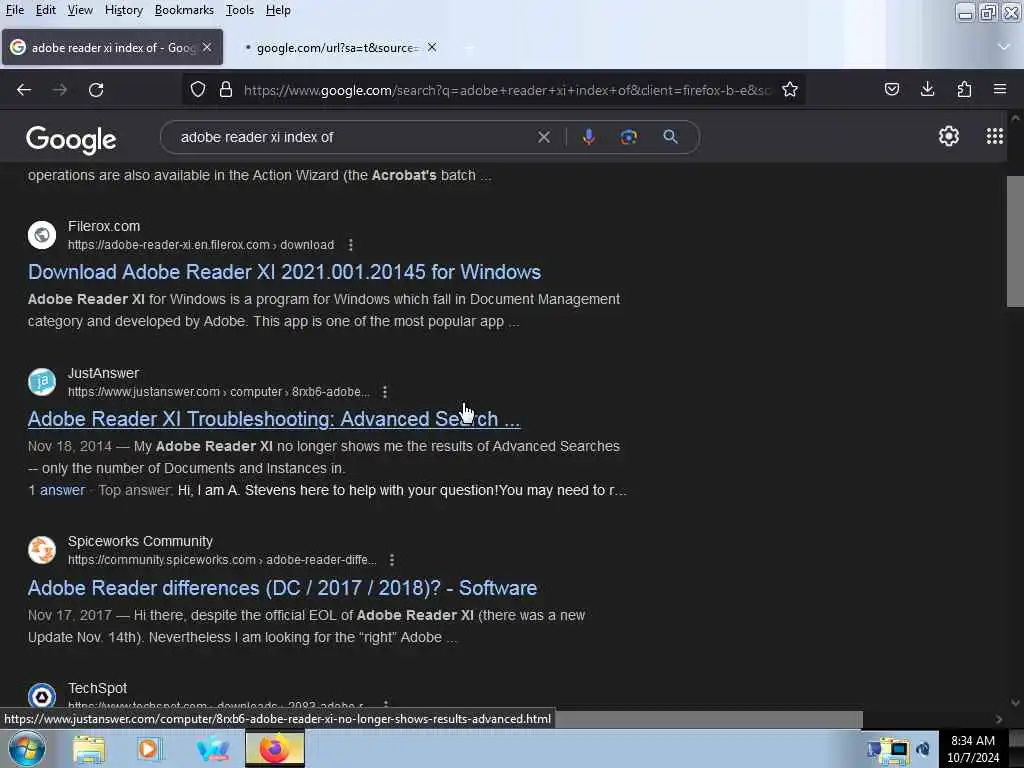This screenshot has width=1024, height=768.
Task: Open more options for Filerox.com result
Action: (x=351, y=245)
